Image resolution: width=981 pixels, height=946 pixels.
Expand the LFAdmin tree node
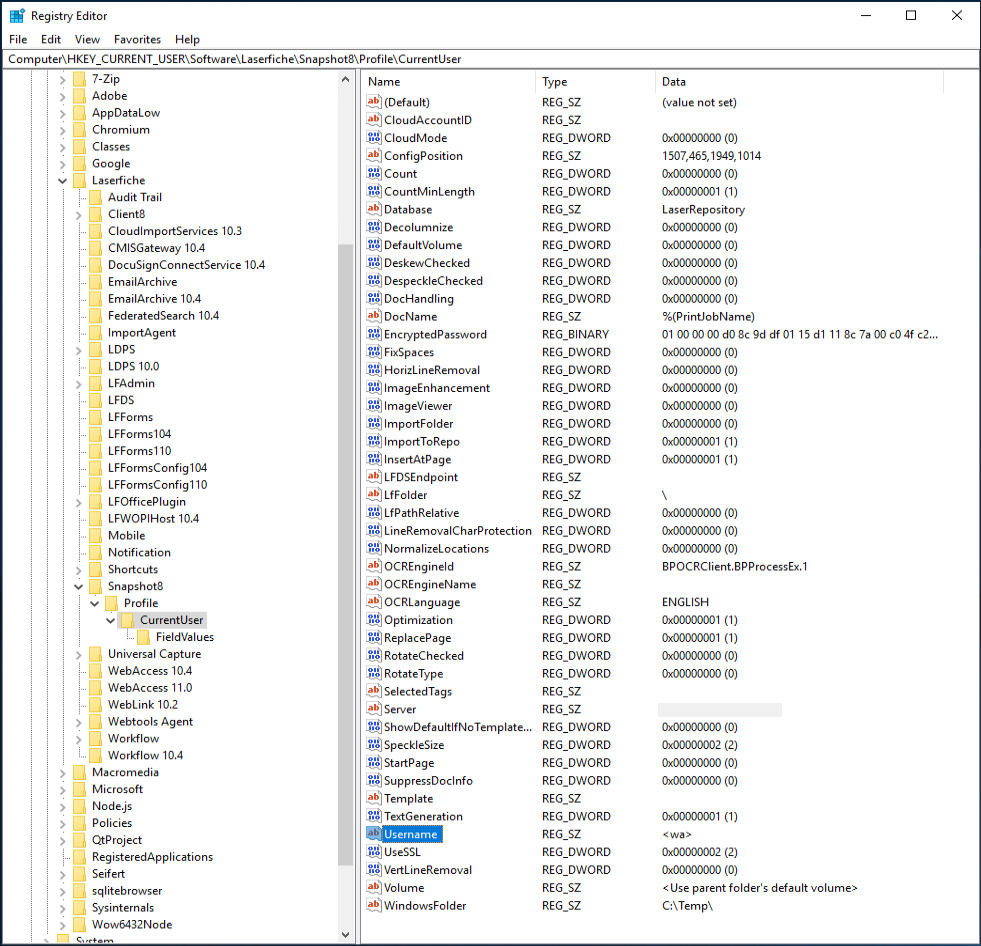(x=79, y=384)
